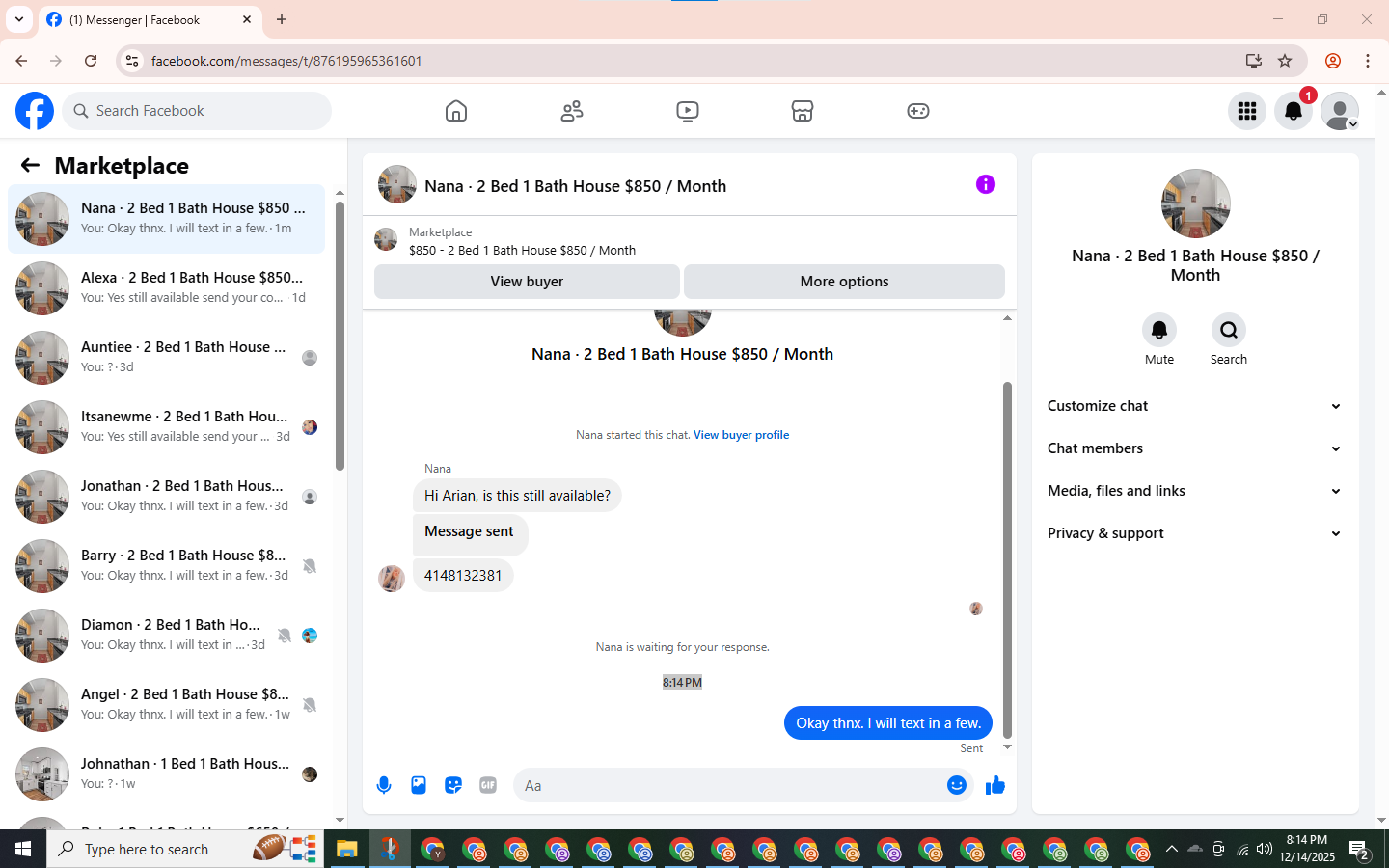The width and height of the screenshot is (1389, 868).
Task: Reload the page
Action: click(x=91, y=61)
